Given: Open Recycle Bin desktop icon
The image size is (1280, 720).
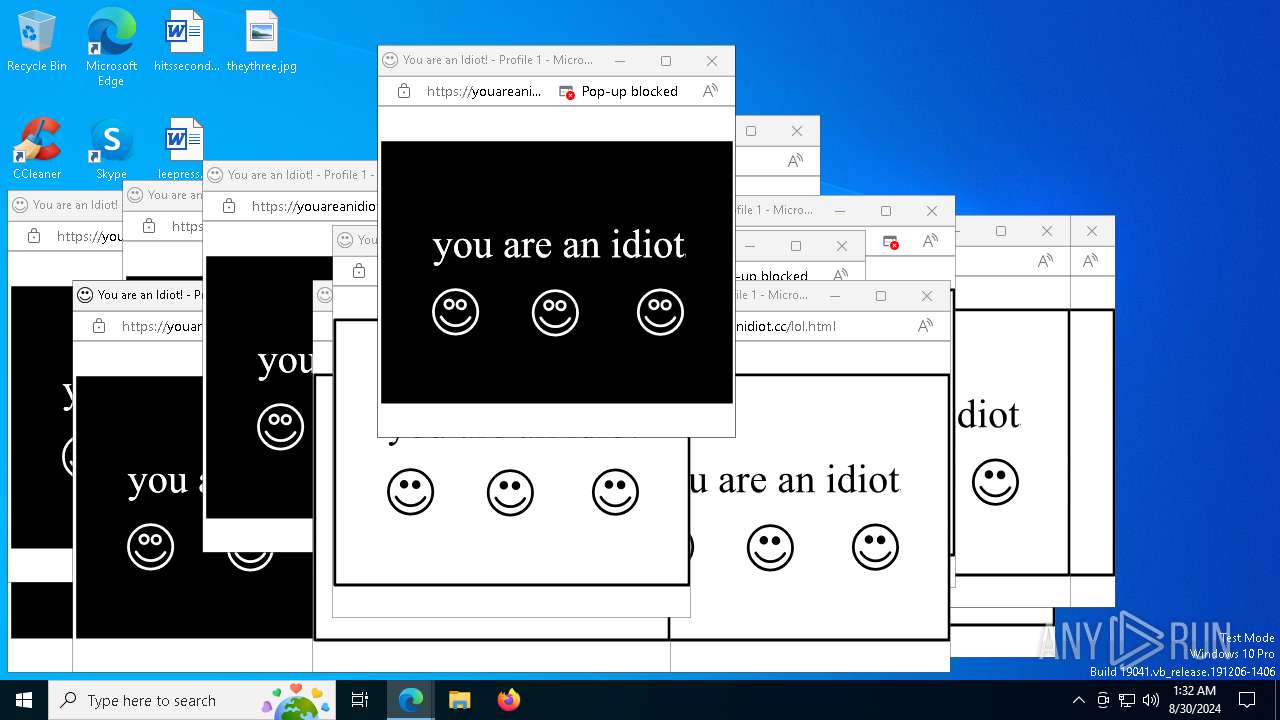Looking at the screenshot, I should point(37,41).
